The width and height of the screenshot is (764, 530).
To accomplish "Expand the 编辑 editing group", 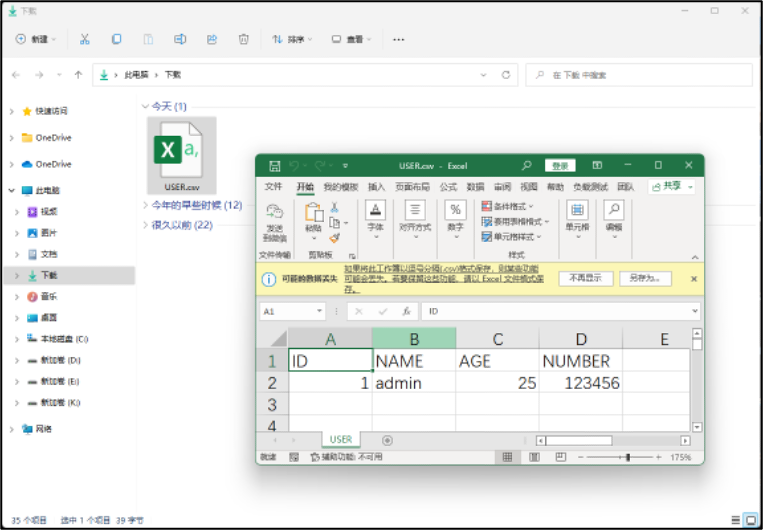I will 614,219.
